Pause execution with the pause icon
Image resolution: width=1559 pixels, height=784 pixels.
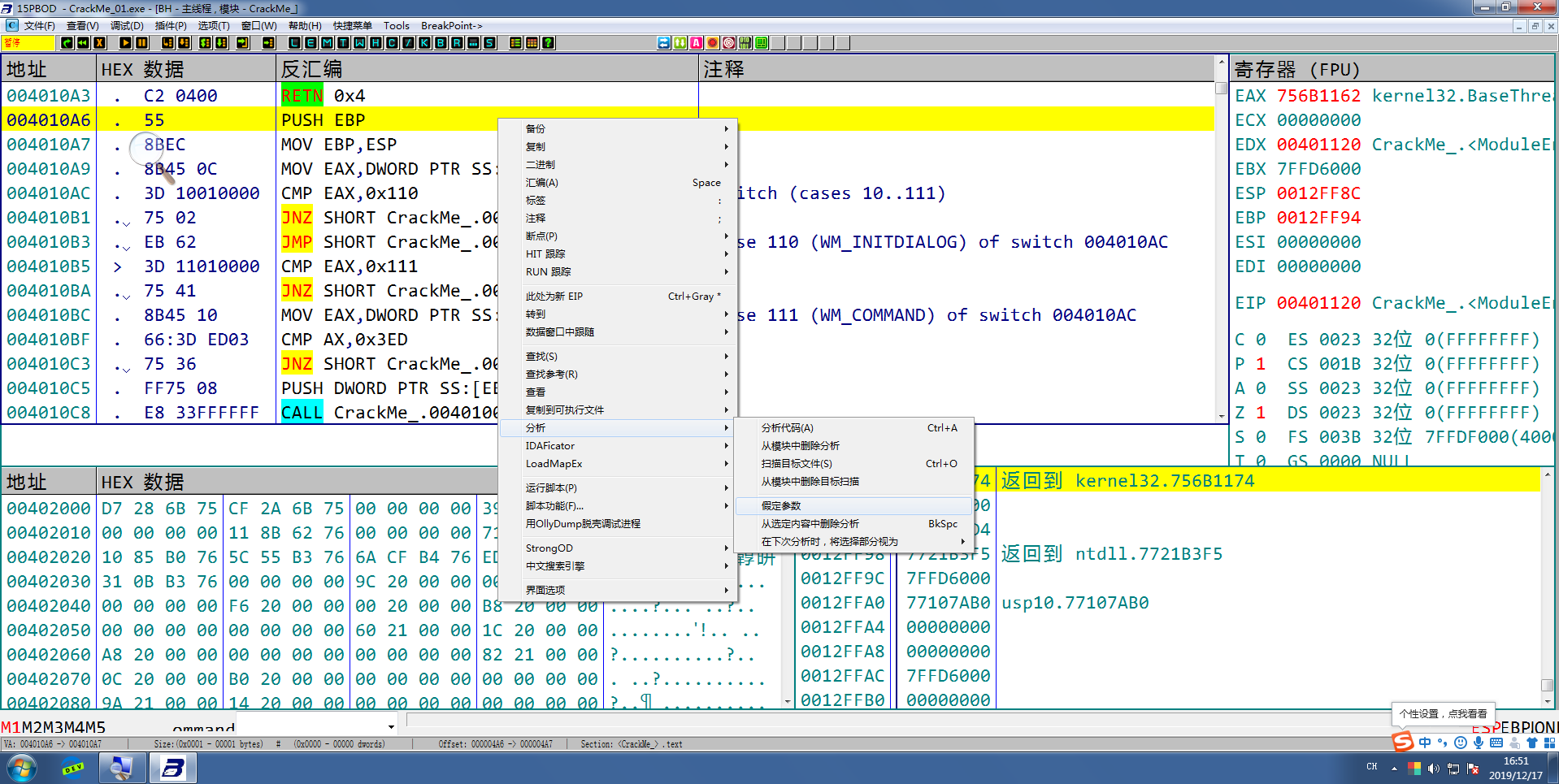click(142, 43)
